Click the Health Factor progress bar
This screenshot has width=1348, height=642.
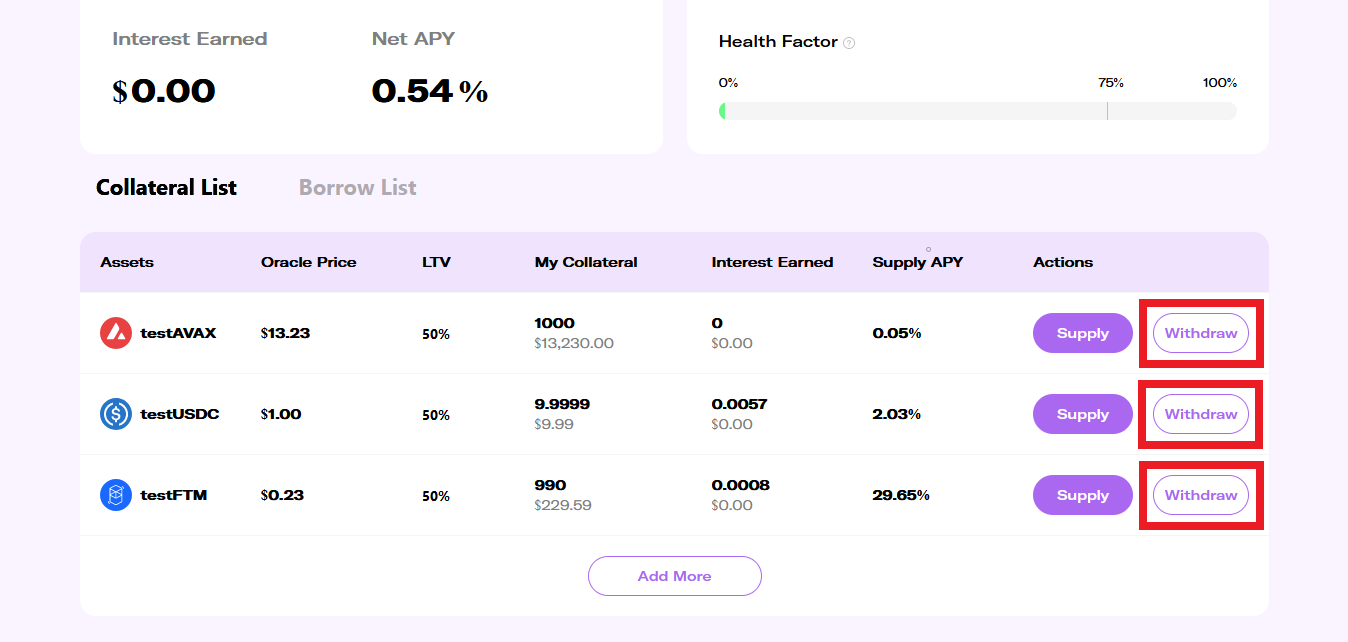(x=977, y=111)
